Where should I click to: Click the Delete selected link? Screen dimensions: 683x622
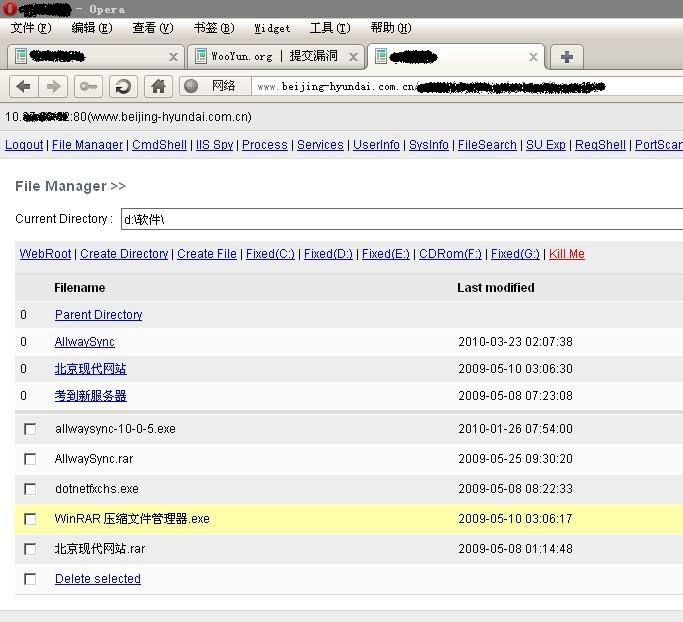pyautogui.click(x=98, y=579)
